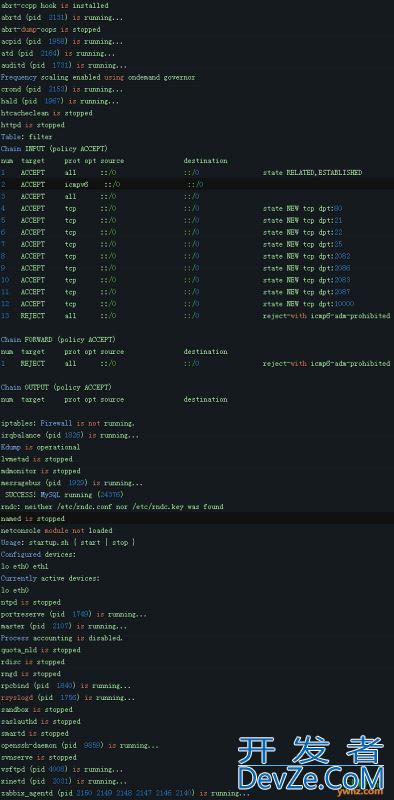Viewport: 394px width, 800px height.
Task: Select the 'Chain OUTPUT (policy ACCEPT)' heading
Action: pos(56,387)
